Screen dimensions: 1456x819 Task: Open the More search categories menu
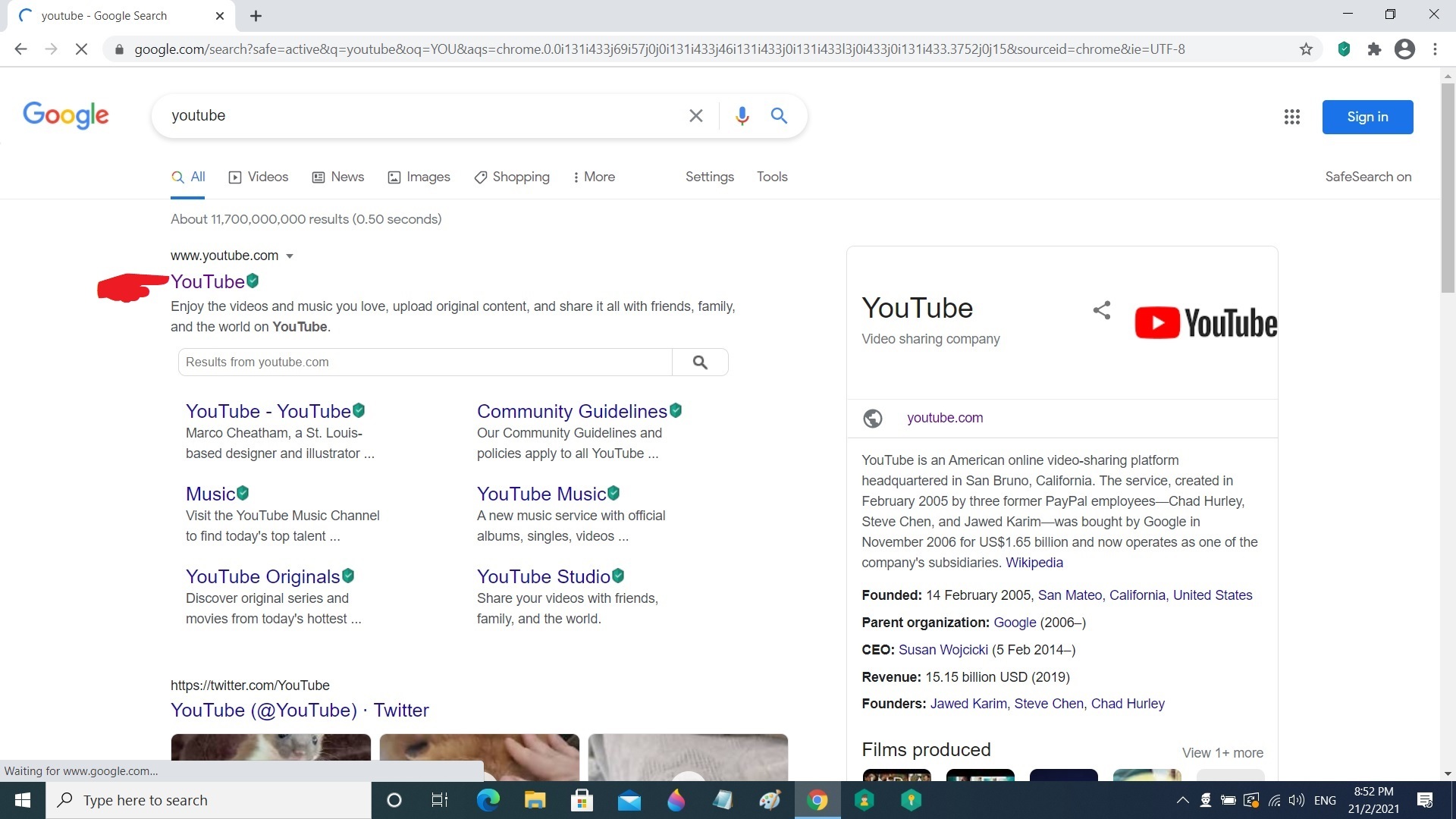tap(593, 177)
